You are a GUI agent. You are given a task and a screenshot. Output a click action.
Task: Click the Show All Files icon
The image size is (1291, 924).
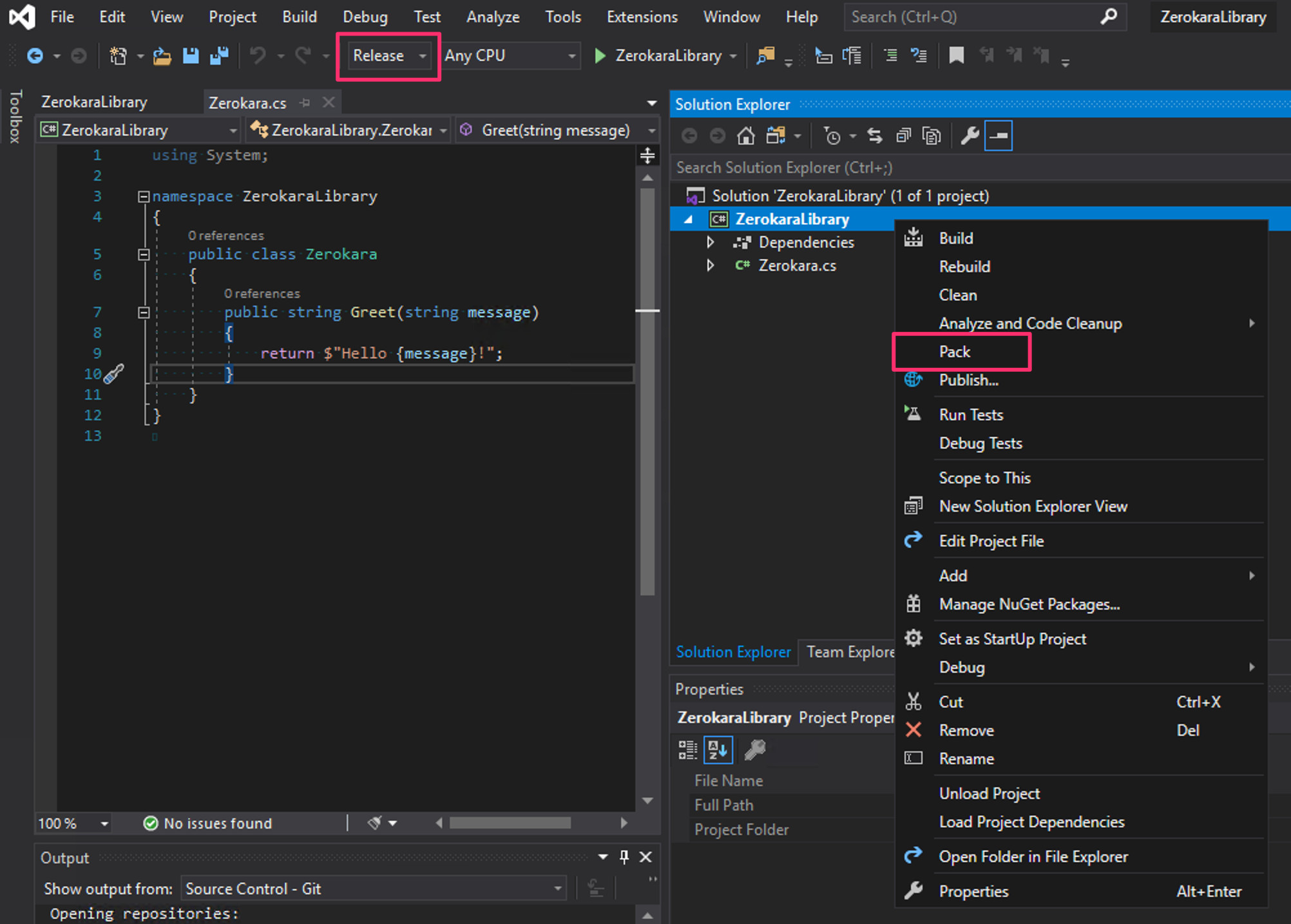(932, 136)
